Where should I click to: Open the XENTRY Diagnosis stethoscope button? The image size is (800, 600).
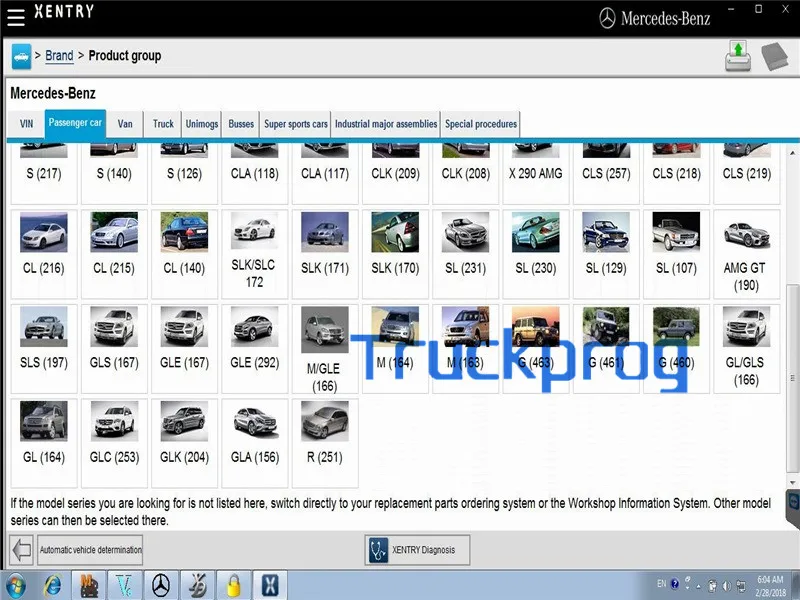(x=417, y=550)
